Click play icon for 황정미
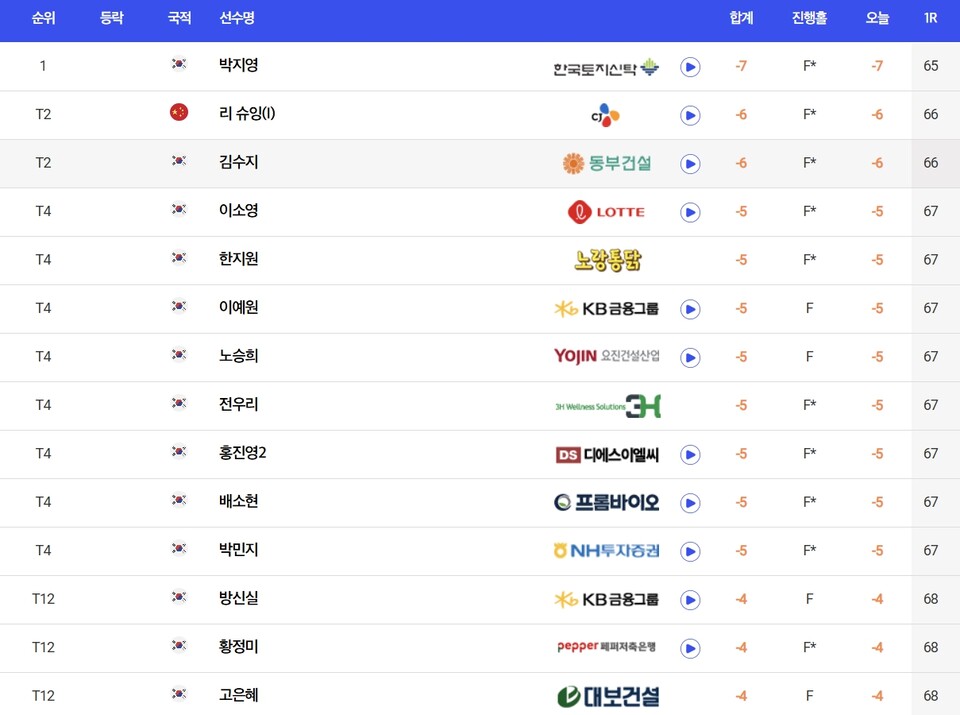The width and height of the screenshot is (960, 715). tap(690, 648)
